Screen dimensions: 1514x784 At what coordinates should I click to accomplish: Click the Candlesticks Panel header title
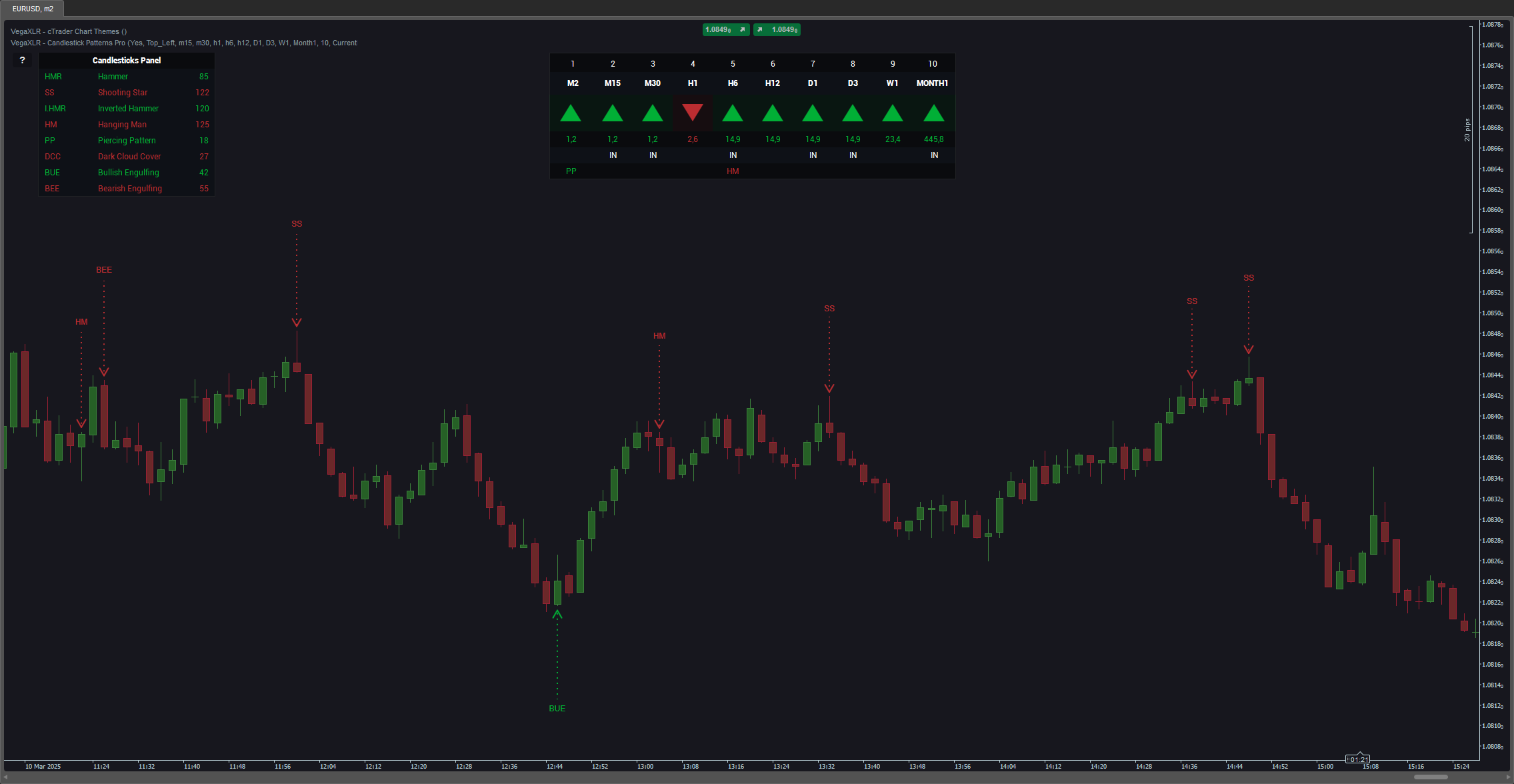click(127, 60)
